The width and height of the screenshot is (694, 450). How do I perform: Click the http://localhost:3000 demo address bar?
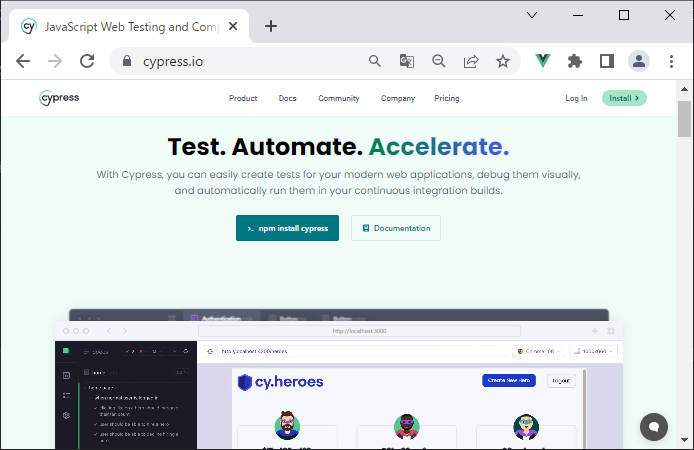click(x=359, y=331)
